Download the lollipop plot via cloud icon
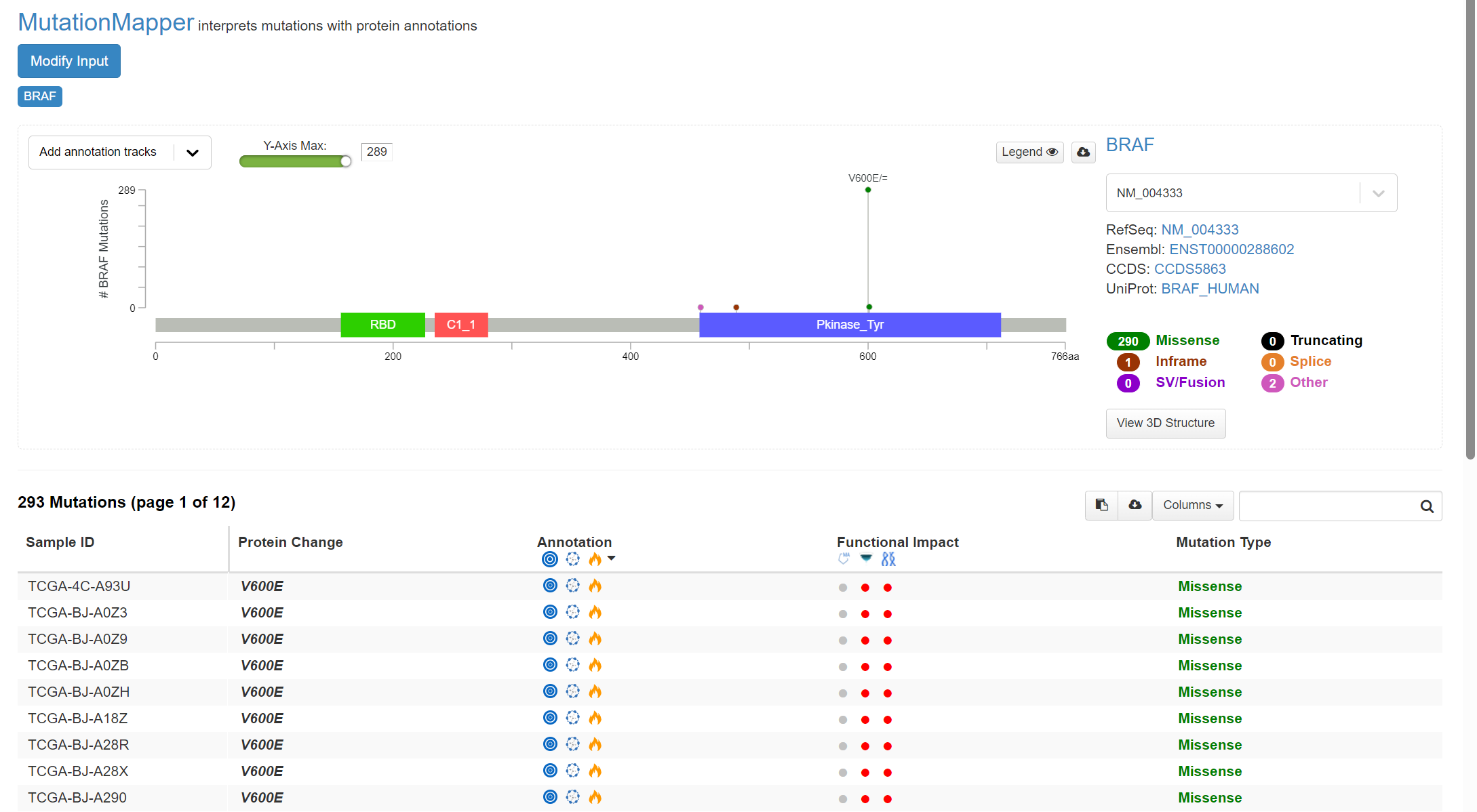The image size is (1477, 812). (1084, 152)
